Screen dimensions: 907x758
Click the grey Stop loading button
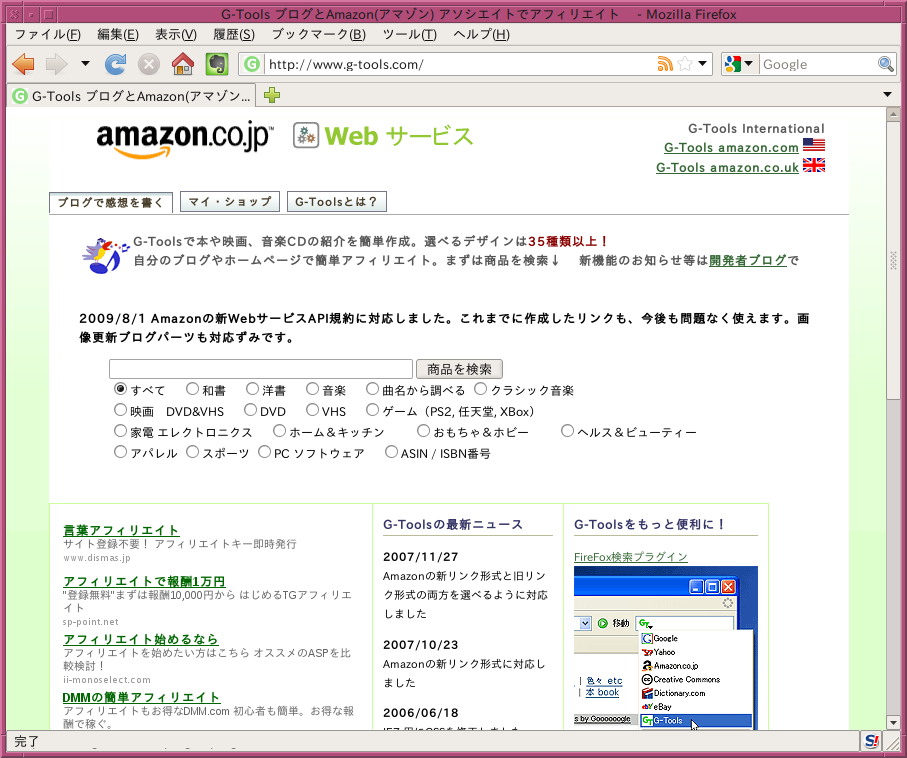149,64
